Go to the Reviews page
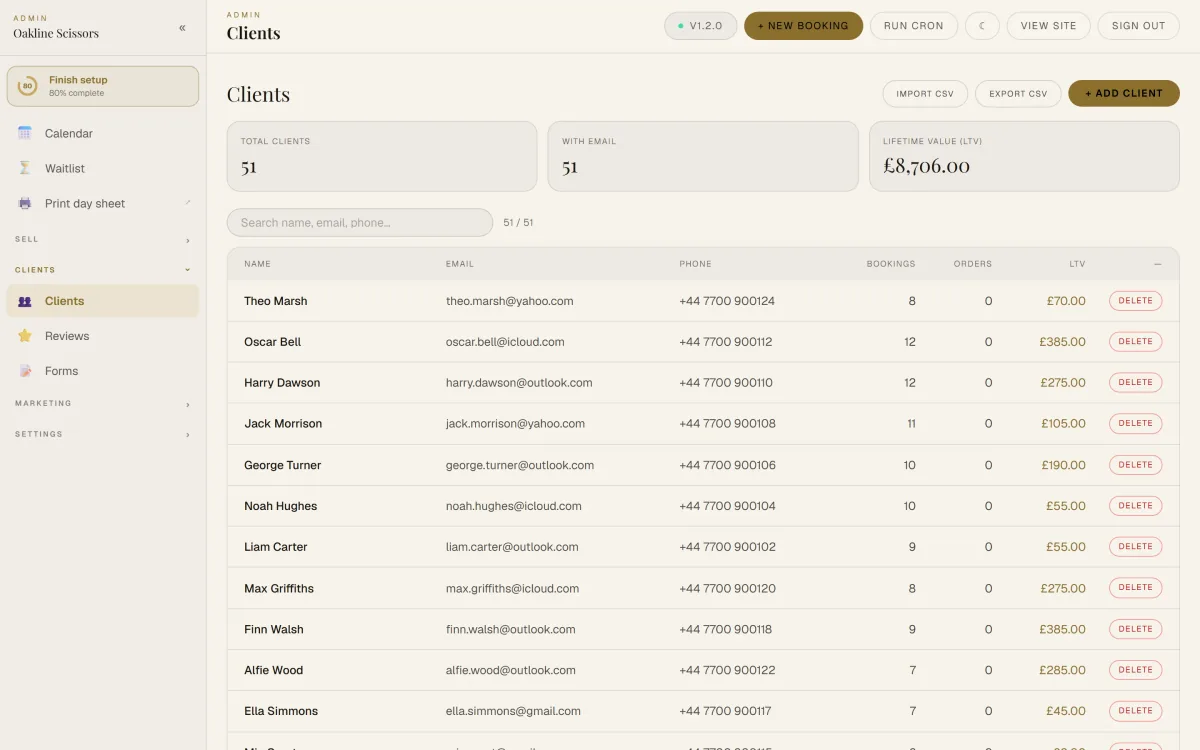 (103, 336)
